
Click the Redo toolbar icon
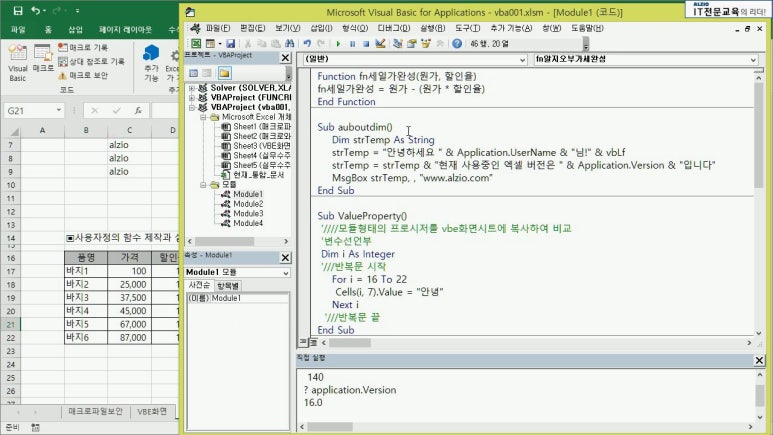pos(321,44)
